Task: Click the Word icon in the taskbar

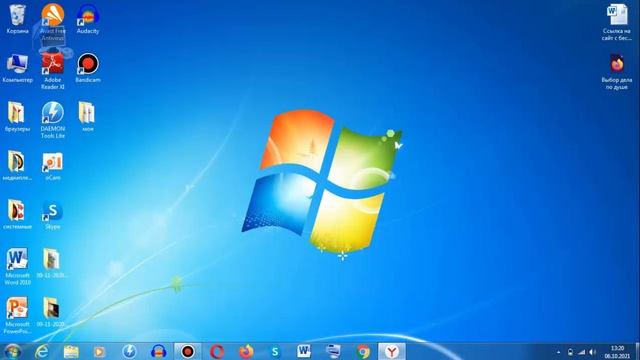Action: [304, 351]
